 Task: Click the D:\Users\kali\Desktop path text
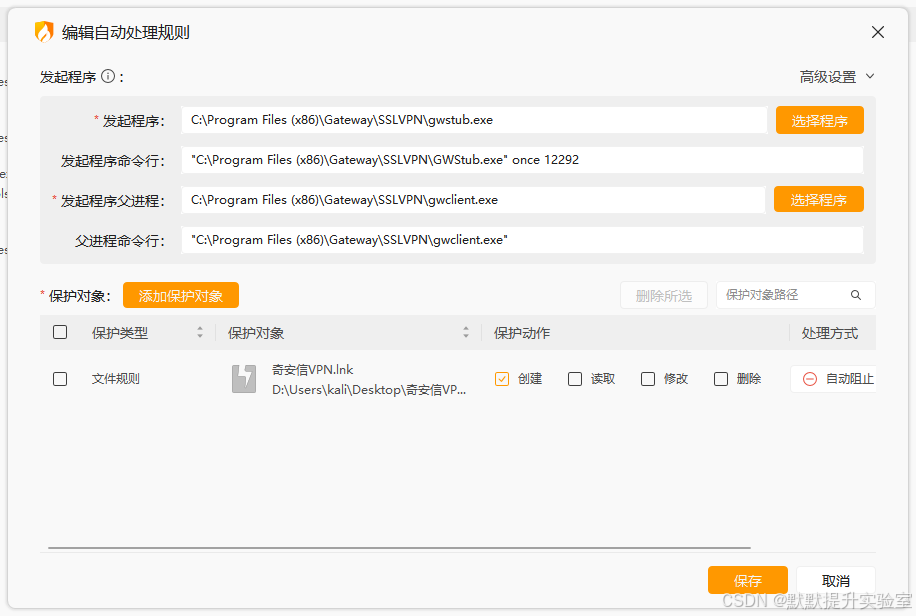click(369, 390)
